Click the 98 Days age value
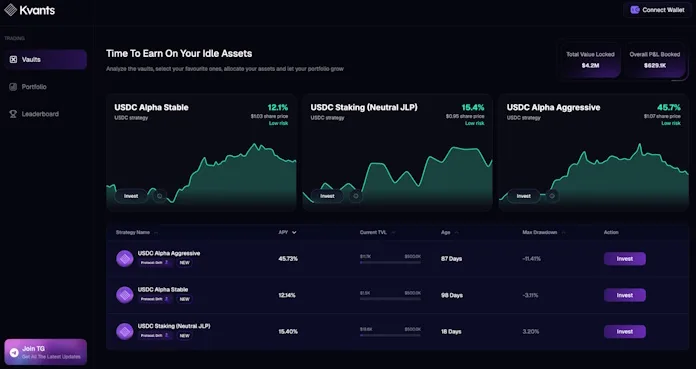The image size is (696, 369). tap(451, 295)
